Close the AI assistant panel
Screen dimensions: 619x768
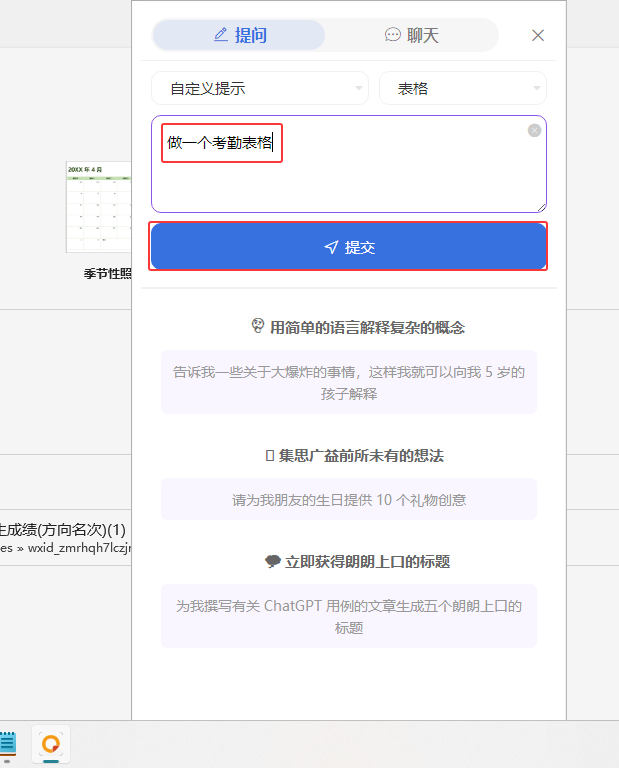click(538, 35)
